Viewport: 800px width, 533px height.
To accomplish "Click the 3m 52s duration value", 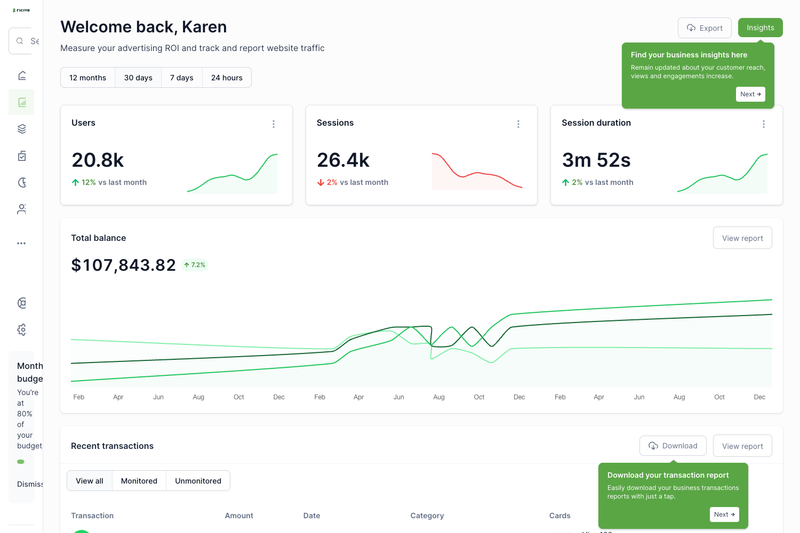I will point(596,160).
